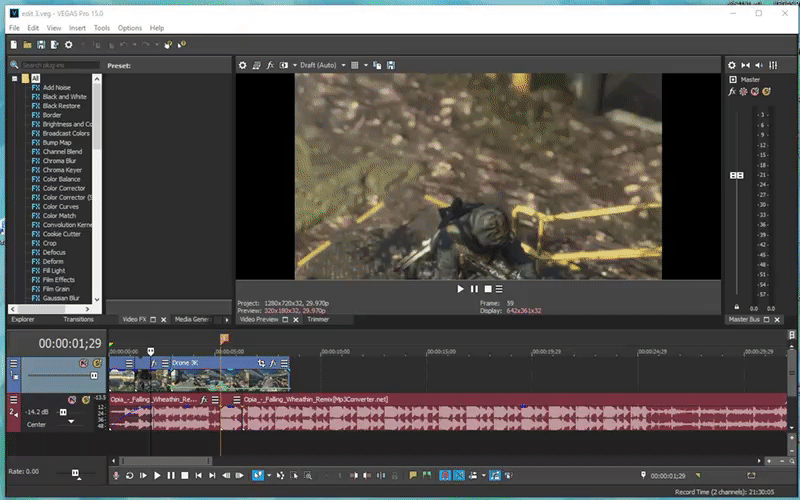
Task: Switch to the Media Generators tab
Action: pos(192,319)
